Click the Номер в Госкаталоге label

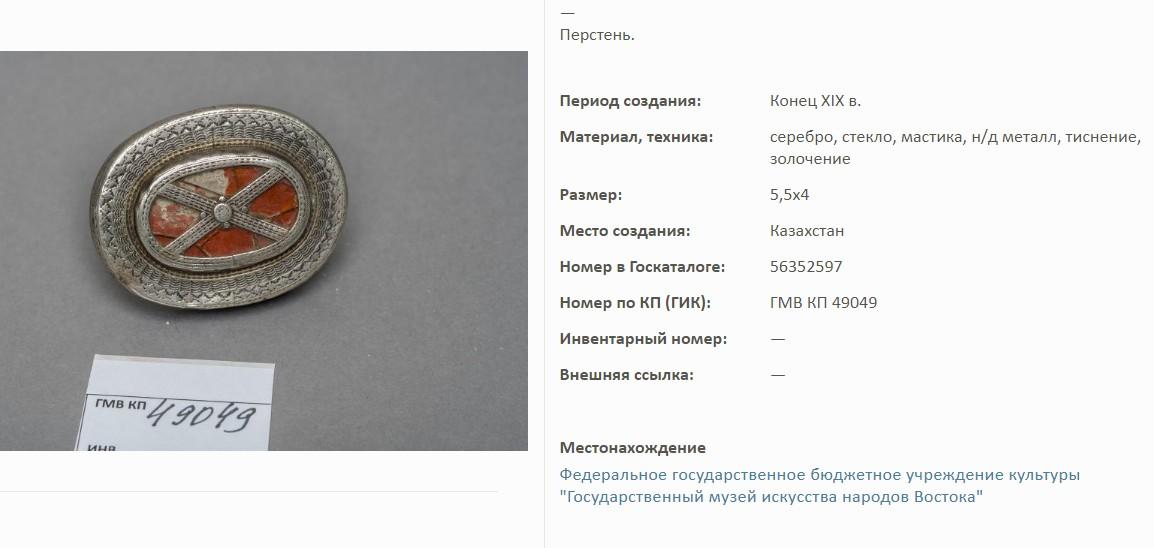click(643, 267)
